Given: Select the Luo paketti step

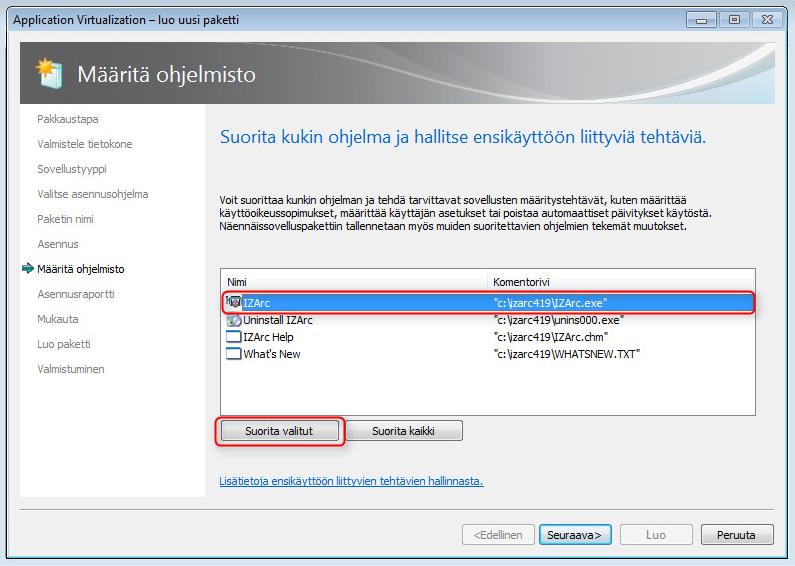Looking at the screenshot, I should click(64, 344).
